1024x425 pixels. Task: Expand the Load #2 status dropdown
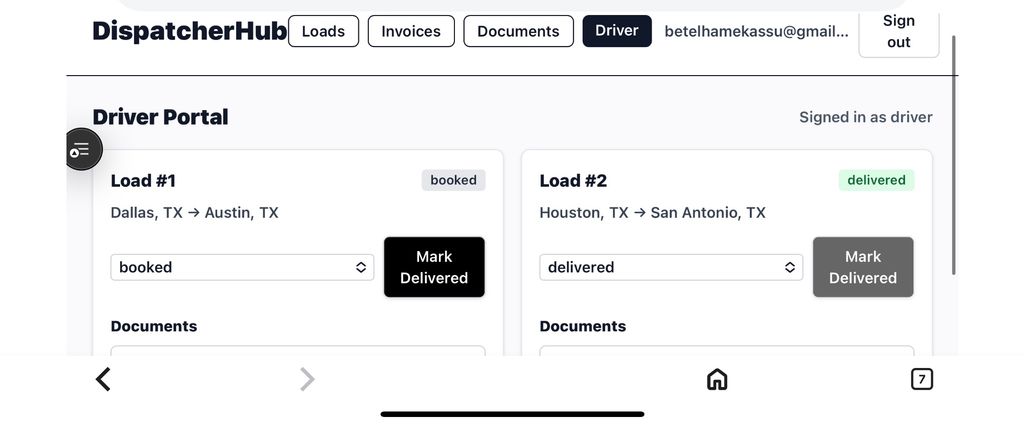[670, 267]
